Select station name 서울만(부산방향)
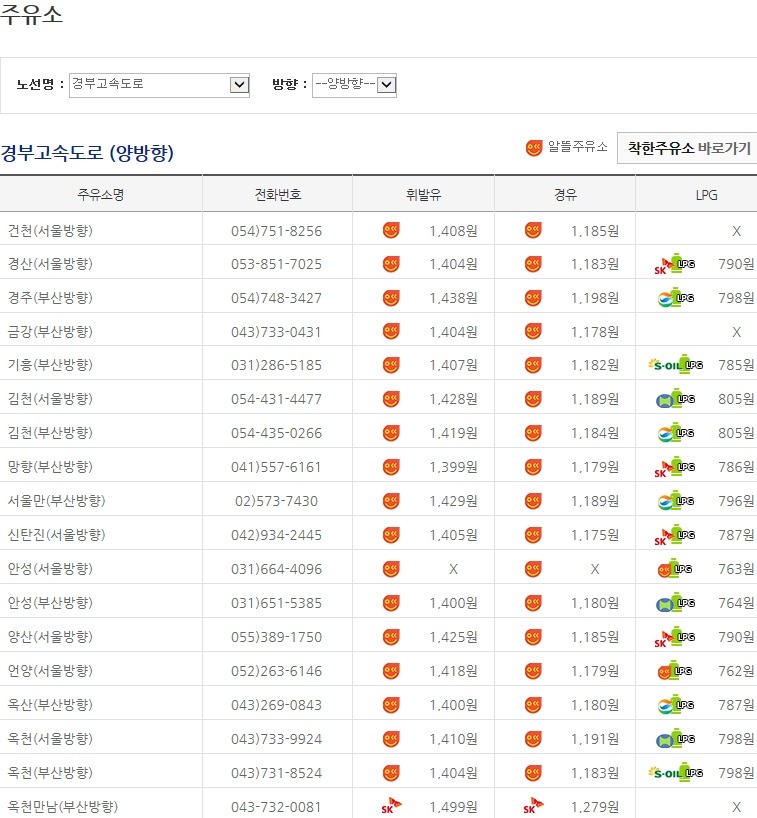757x818 pixels. [x=56, y=501]
